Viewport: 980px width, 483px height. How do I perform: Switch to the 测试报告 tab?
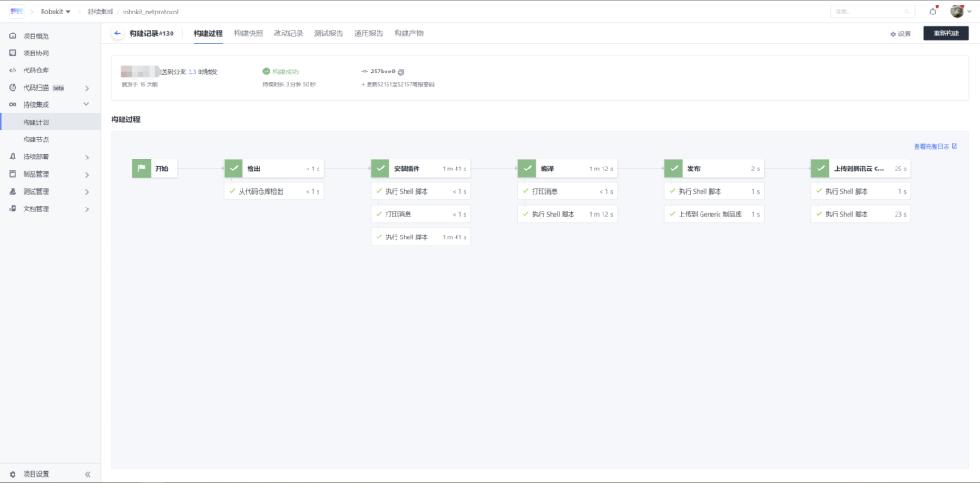tap(328, 33)
